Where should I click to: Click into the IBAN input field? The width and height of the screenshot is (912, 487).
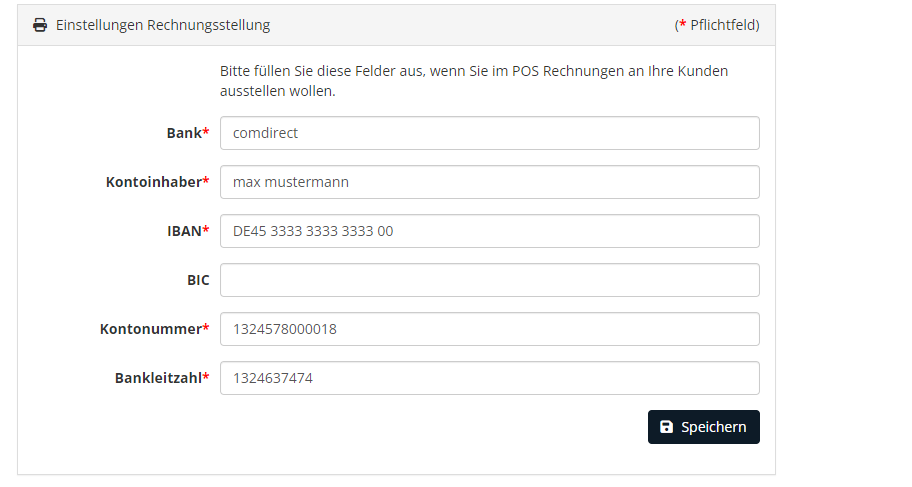pyautogui.click(x=490, y=231)
